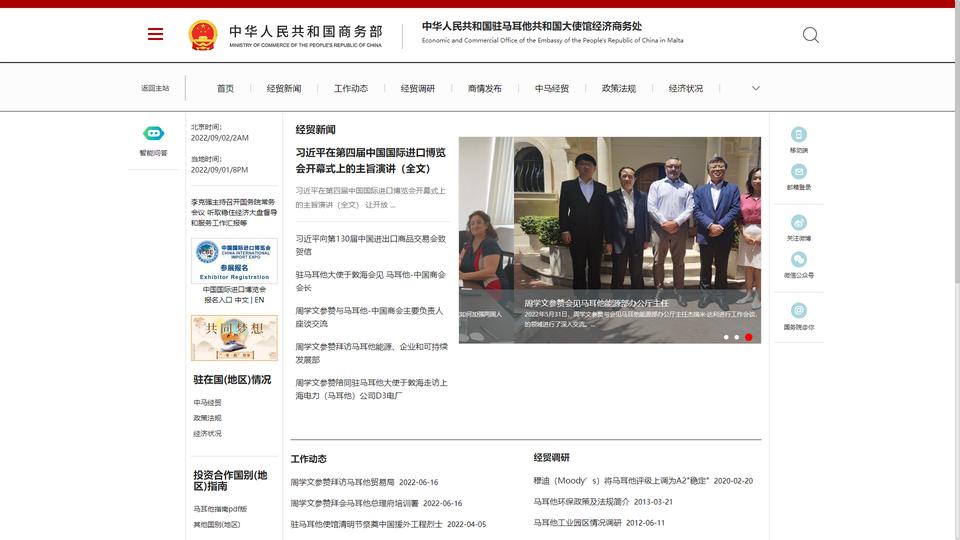960x540 pixels.
Task: Open the red hamburger menu
Action: click(156, 34)
